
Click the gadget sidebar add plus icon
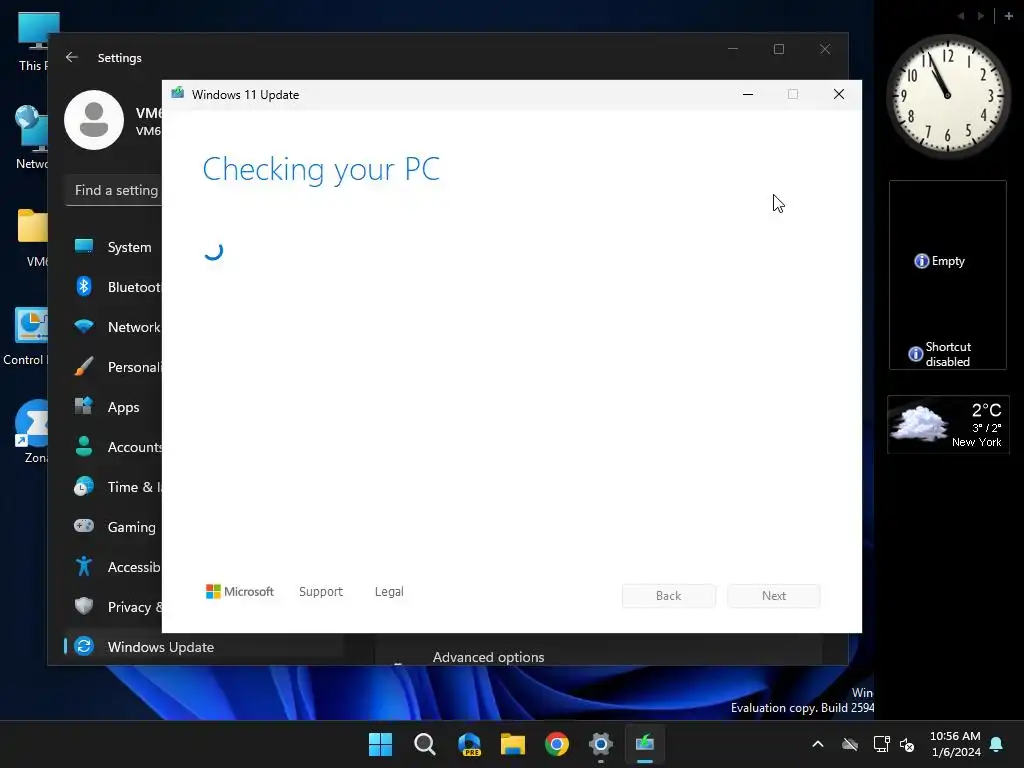1008,16
